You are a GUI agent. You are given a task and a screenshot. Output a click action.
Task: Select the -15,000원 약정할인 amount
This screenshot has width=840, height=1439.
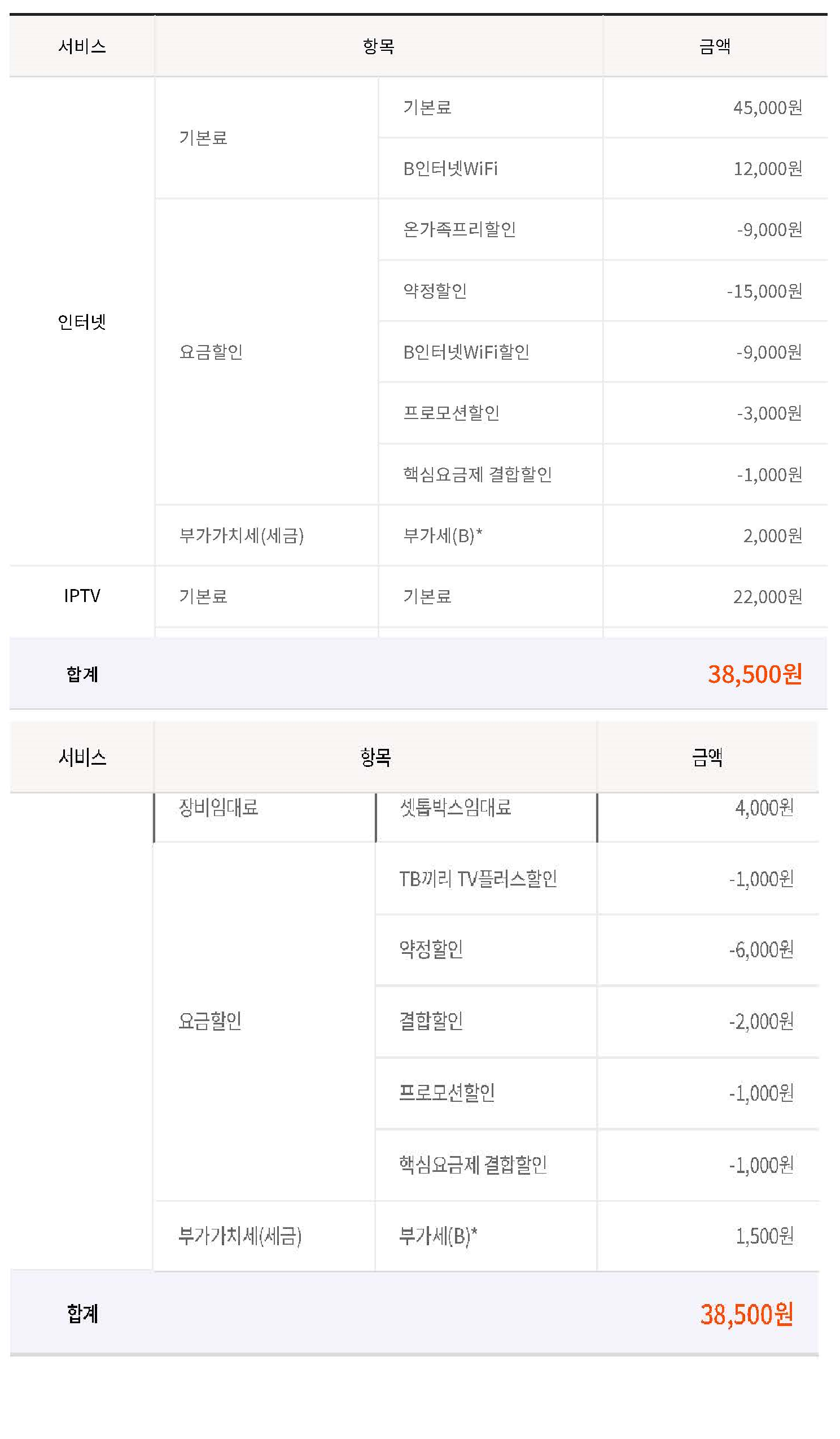coord(764,291)
